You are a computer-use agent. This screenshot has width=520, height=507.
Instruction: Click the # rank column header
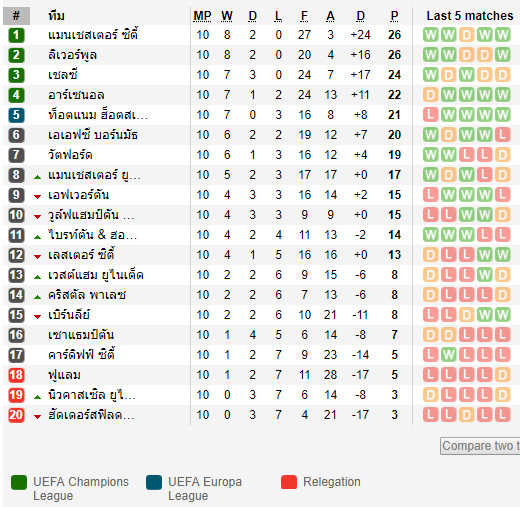point(16,16)
